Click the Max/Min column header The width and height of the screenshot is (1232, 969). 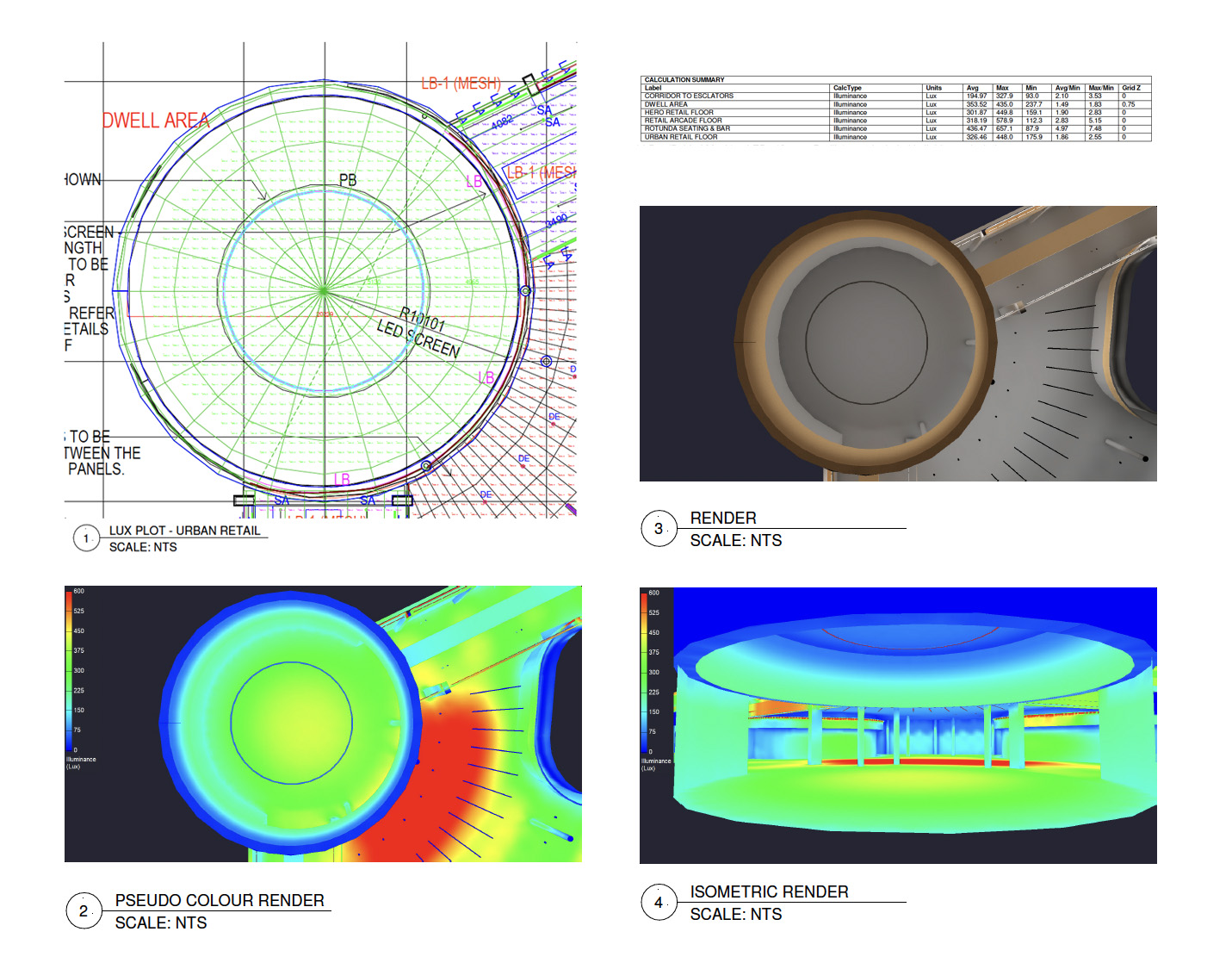(1100, 88)
